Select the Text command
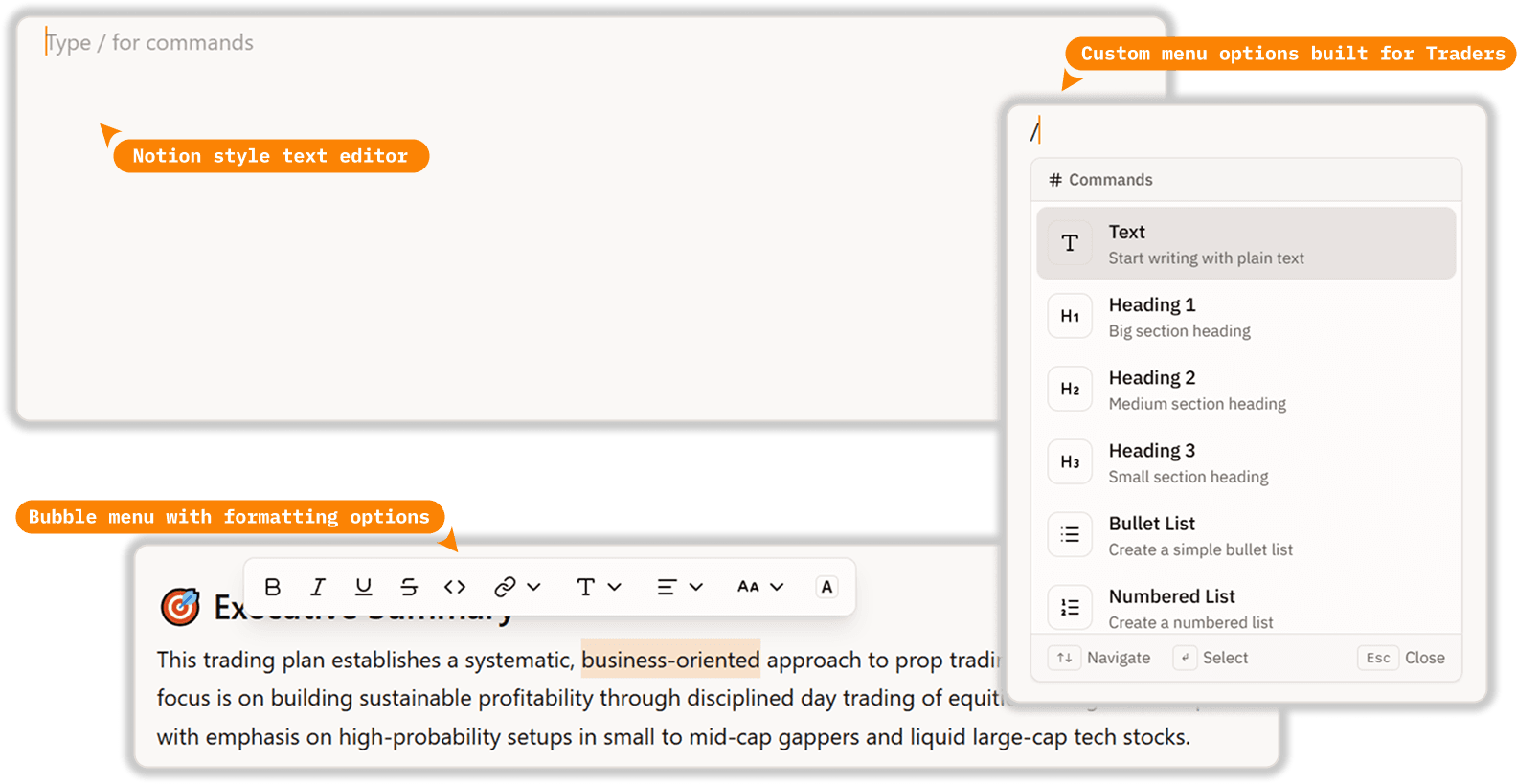The width and height of the screenshot is (1517, 784). (x=1246, y=243)
